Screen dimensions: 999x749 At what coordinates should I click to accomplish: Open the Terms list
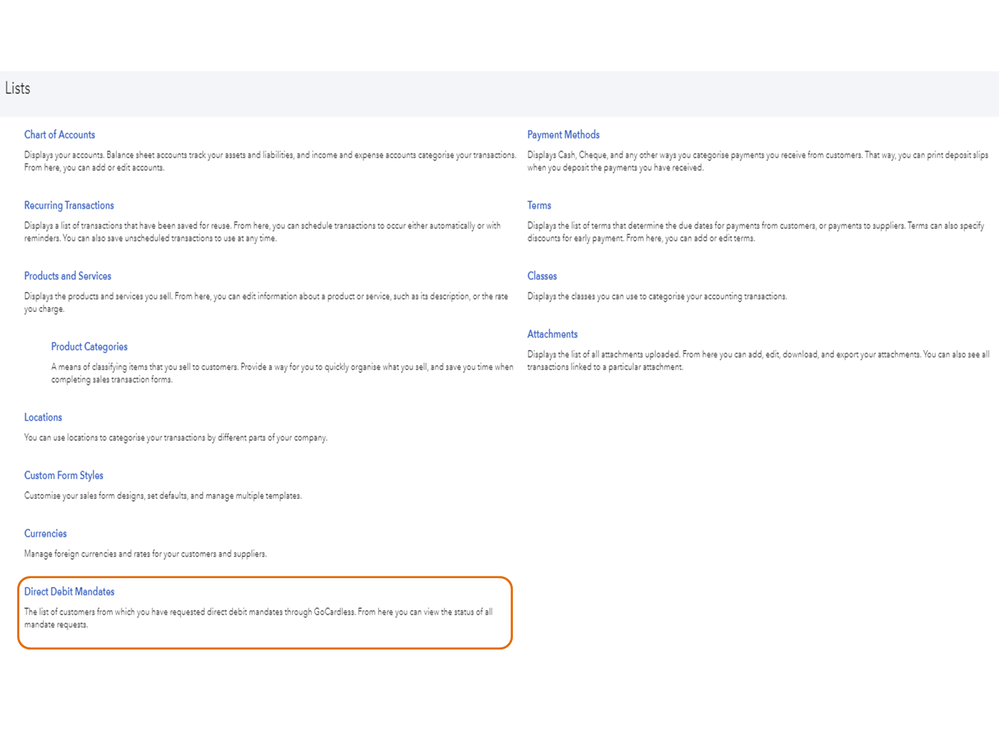tap(539, 205)
